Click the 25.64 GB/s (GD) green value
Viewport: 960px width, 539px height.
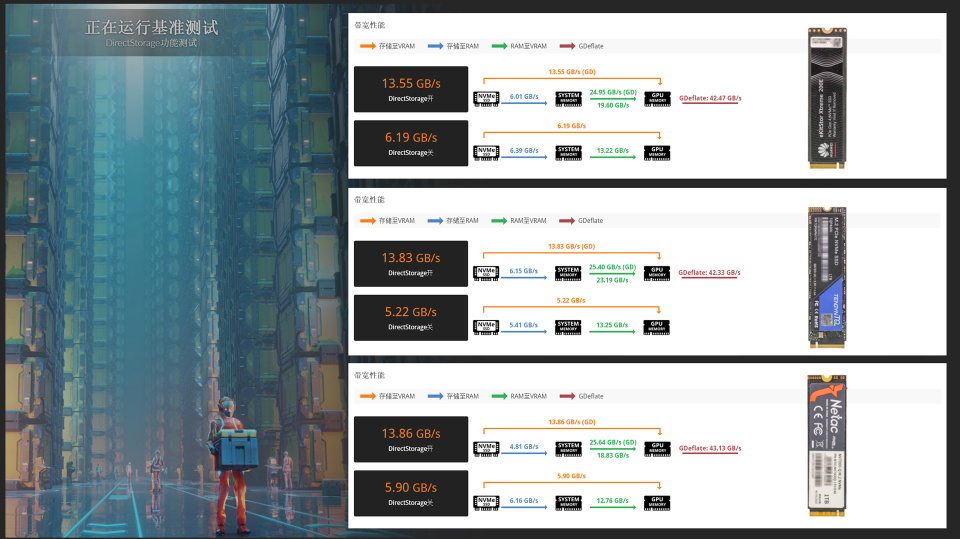click(613, 442)
